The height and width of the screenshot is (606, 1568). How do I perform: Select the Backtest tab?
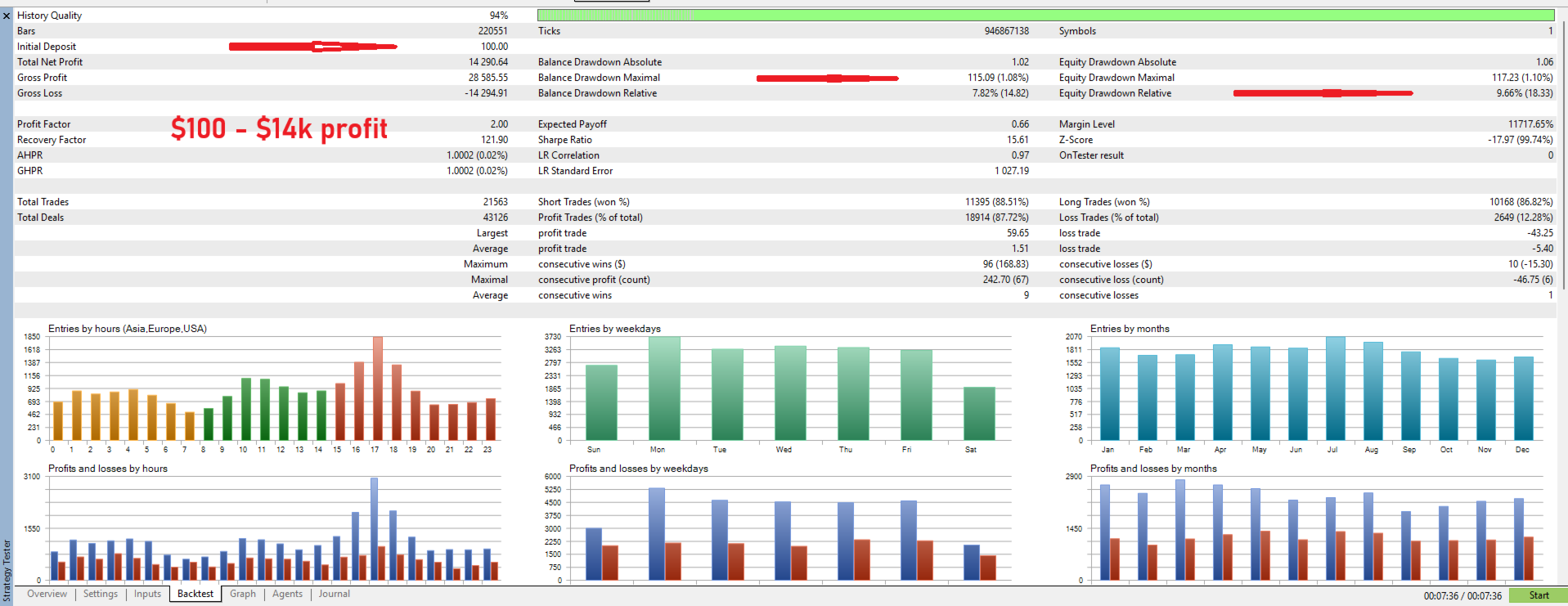tap(195, 594)
